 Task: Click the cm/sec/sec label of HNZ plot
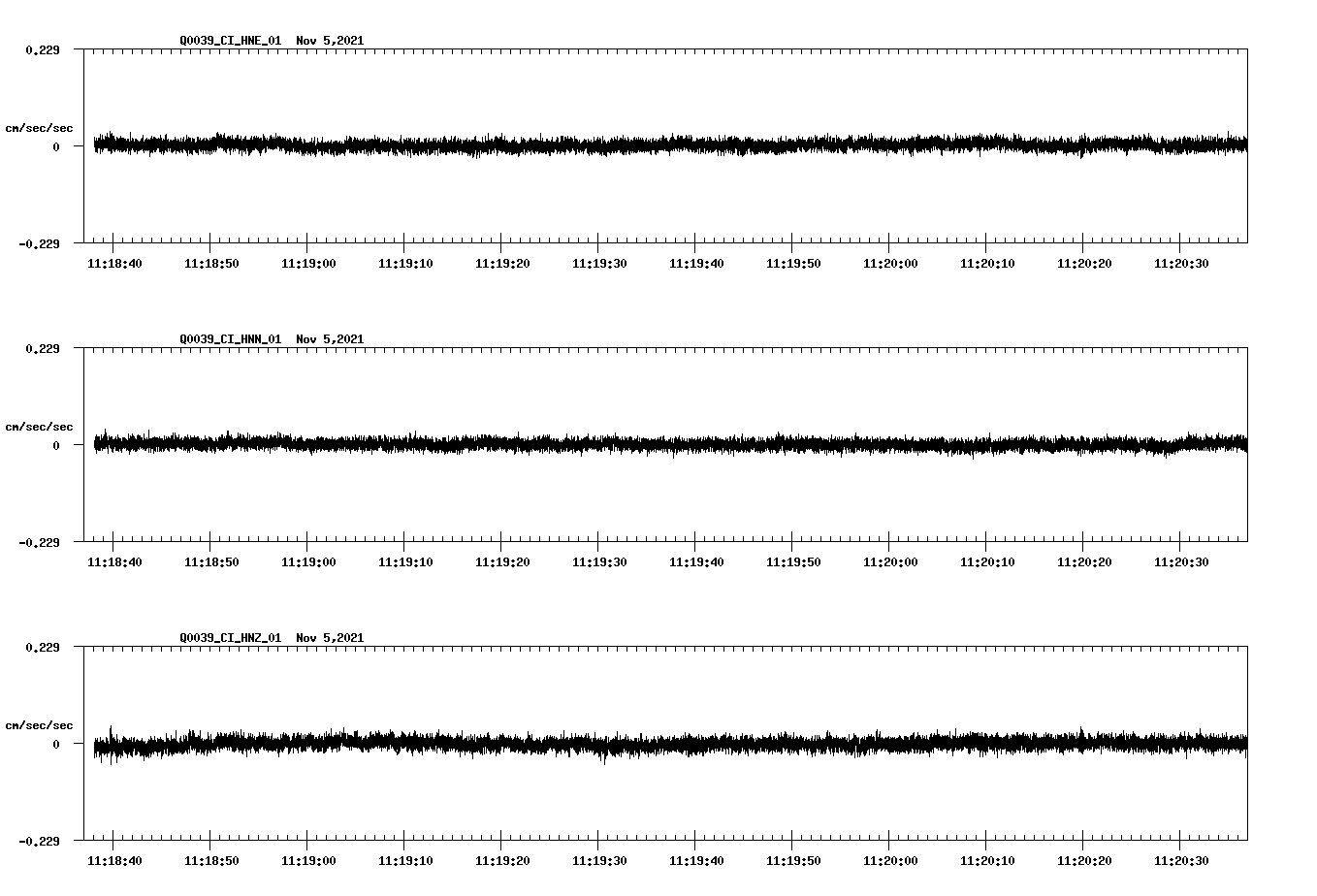(x=39, y=725)
